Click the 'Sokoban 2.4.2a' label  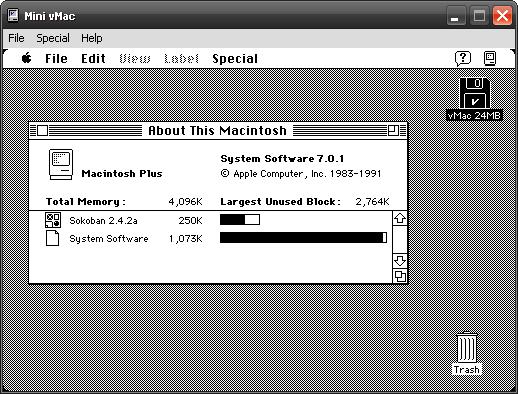[x=103, y=221]
